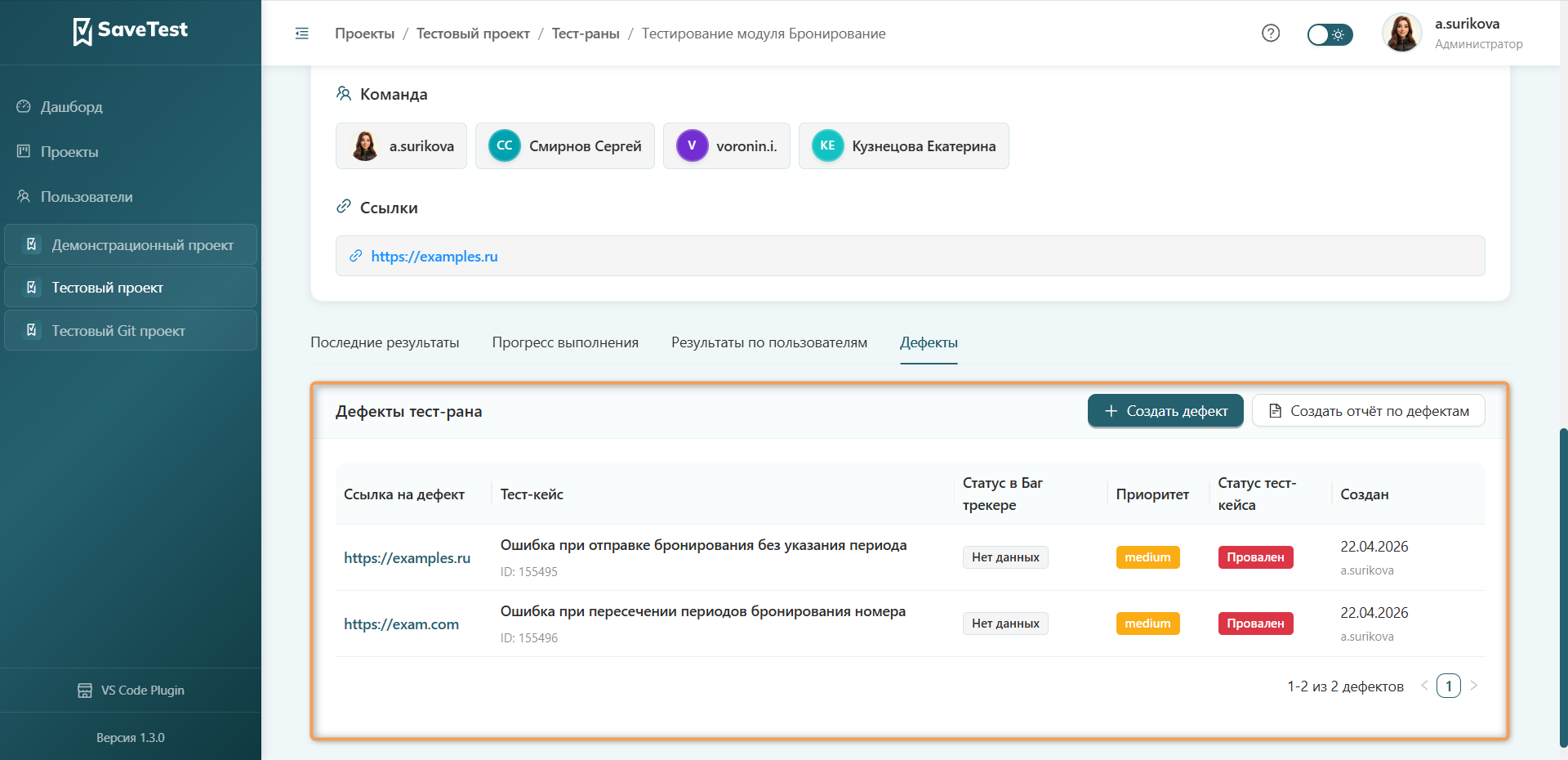Open Тест-раны breadcrumb
1568x760 pixels.
(586, 34)
